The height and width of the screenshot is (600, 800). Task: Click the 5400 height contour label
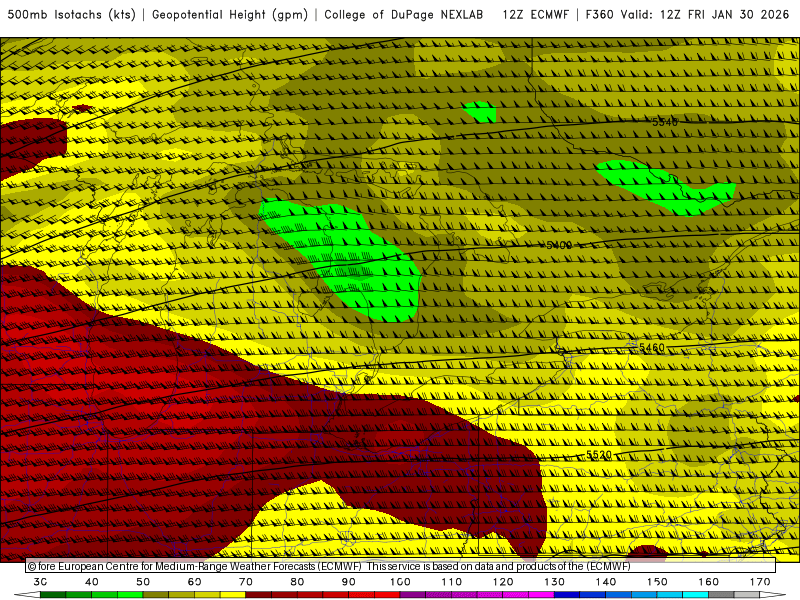[x=559, y=245]
